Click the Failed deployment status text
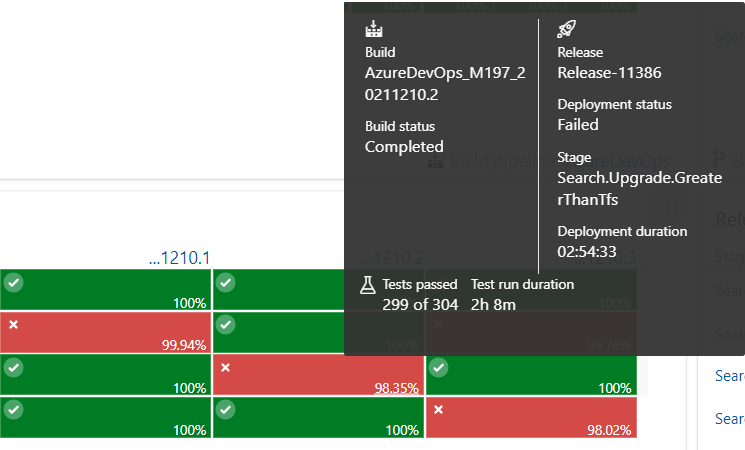The image size is (745, 450). coord(578,125)
